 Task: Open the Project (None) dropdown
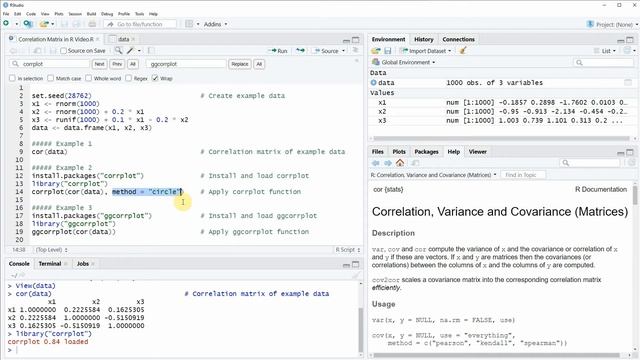(612, 24)
